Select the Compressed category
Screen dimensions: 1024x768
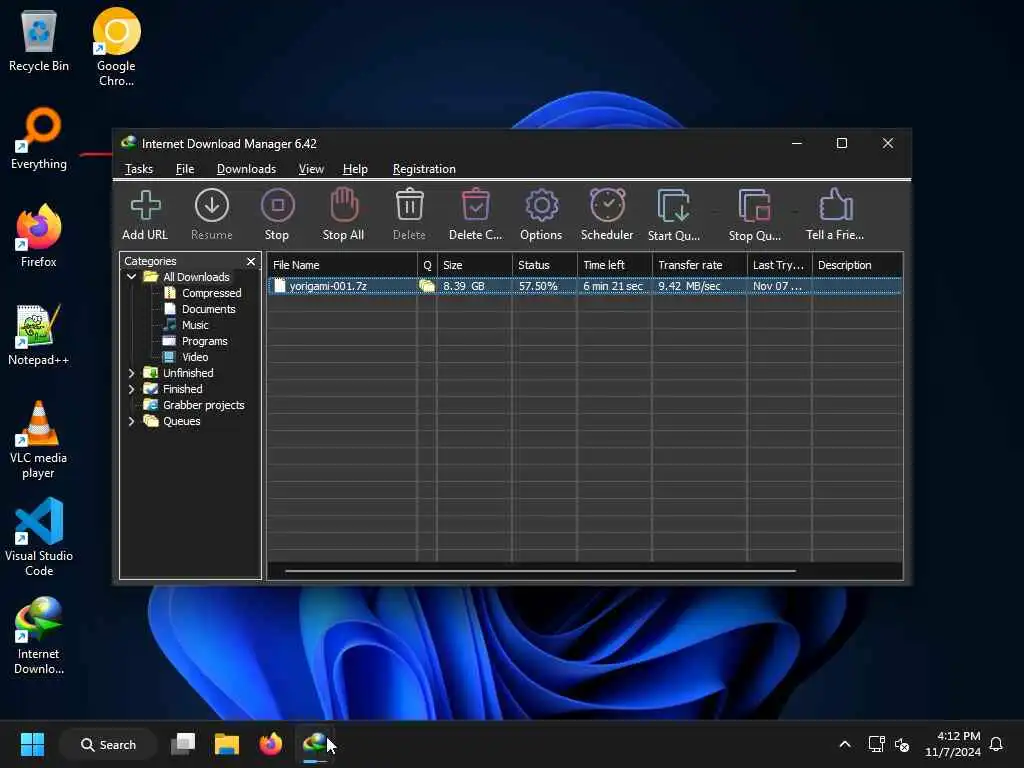pyautogui.click(x=211, y=293)
